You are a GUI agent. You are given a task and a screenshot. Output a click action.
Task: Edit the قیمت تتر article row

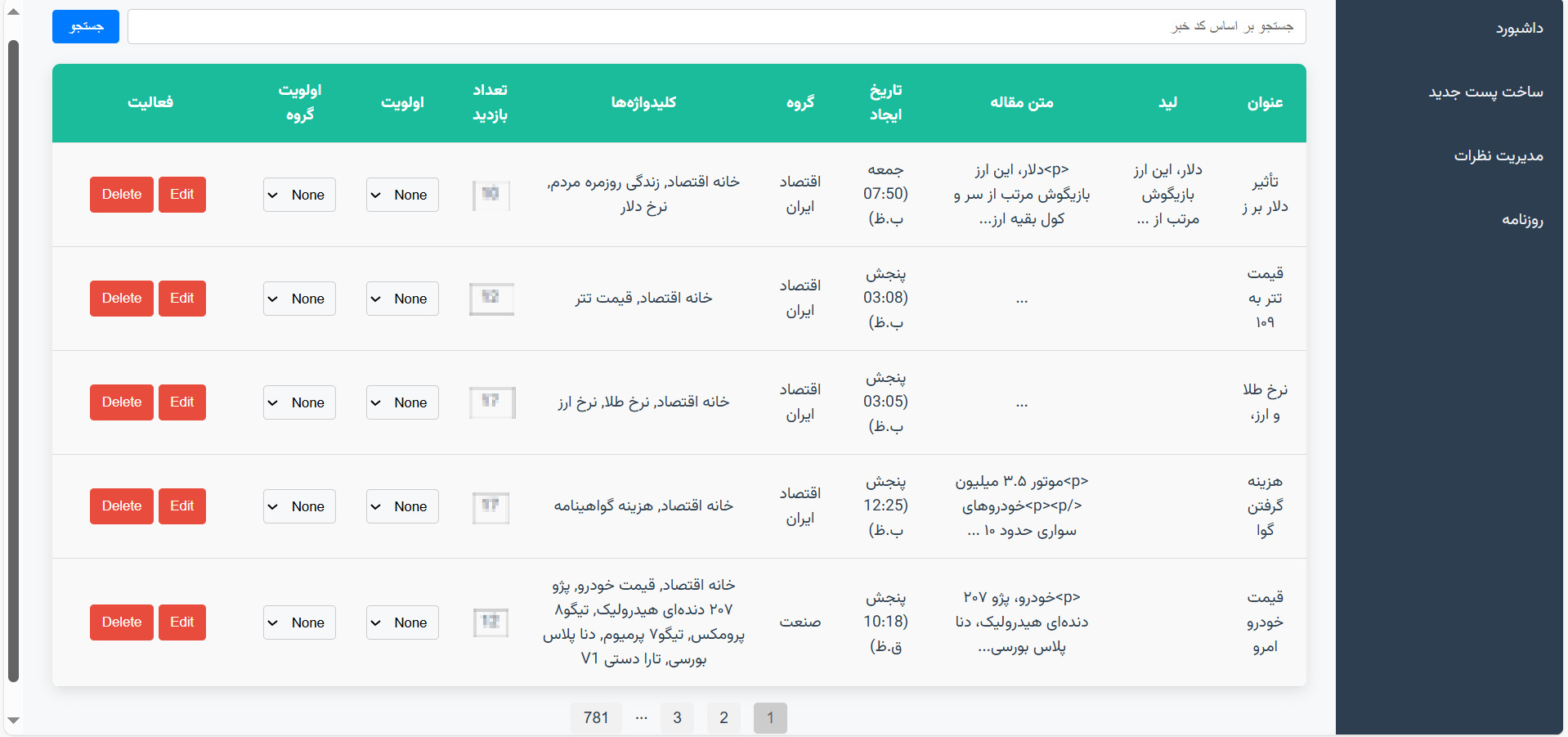(182, 299)
